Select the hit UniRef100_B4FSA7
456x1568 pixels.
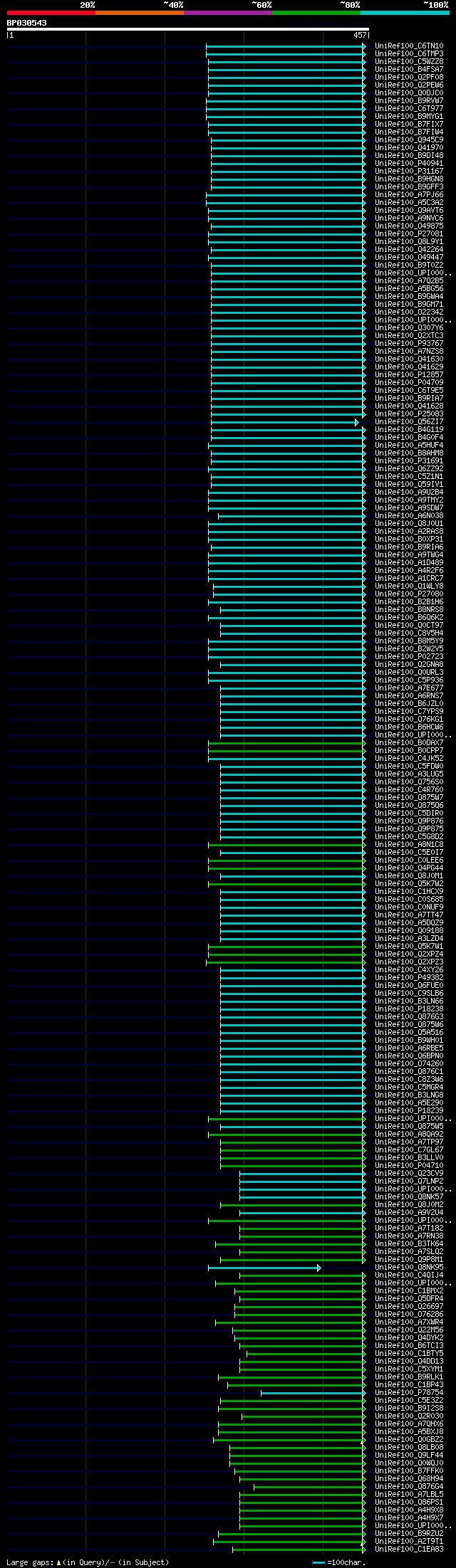409,69
